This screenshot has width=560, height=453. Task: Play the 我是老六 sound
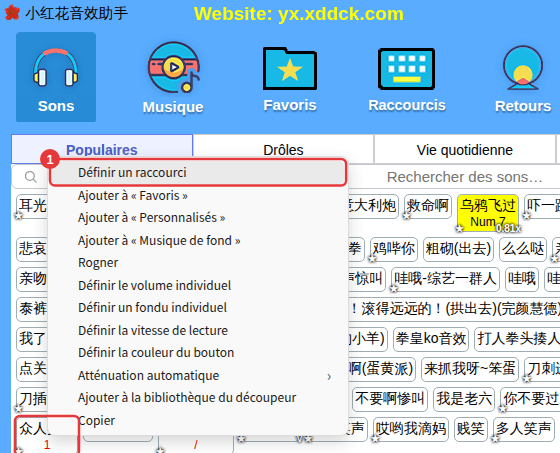(x=464, y=399)
